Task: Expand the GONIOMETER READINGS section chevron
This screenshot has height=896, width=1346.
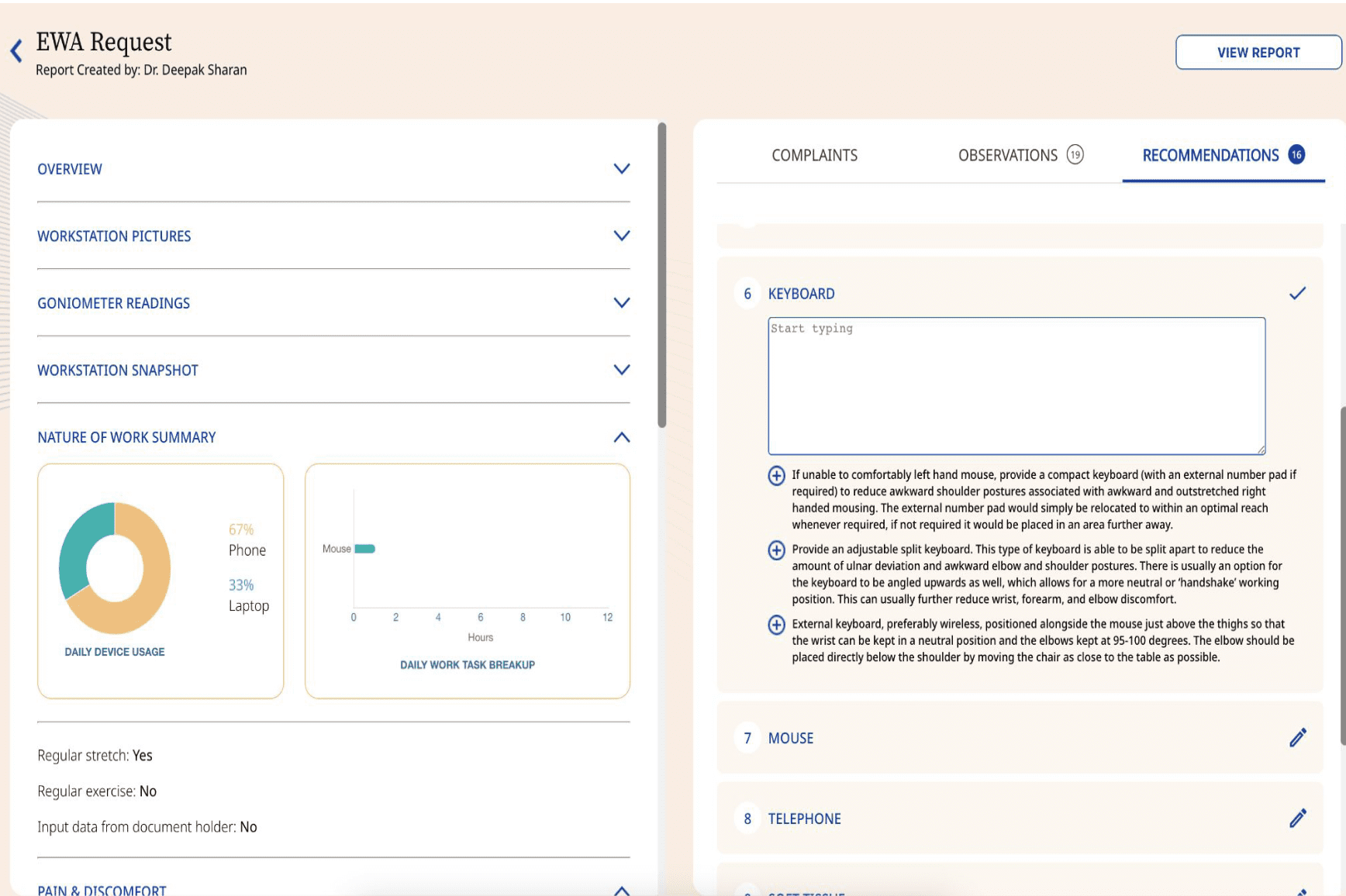Action: [621, 303]
